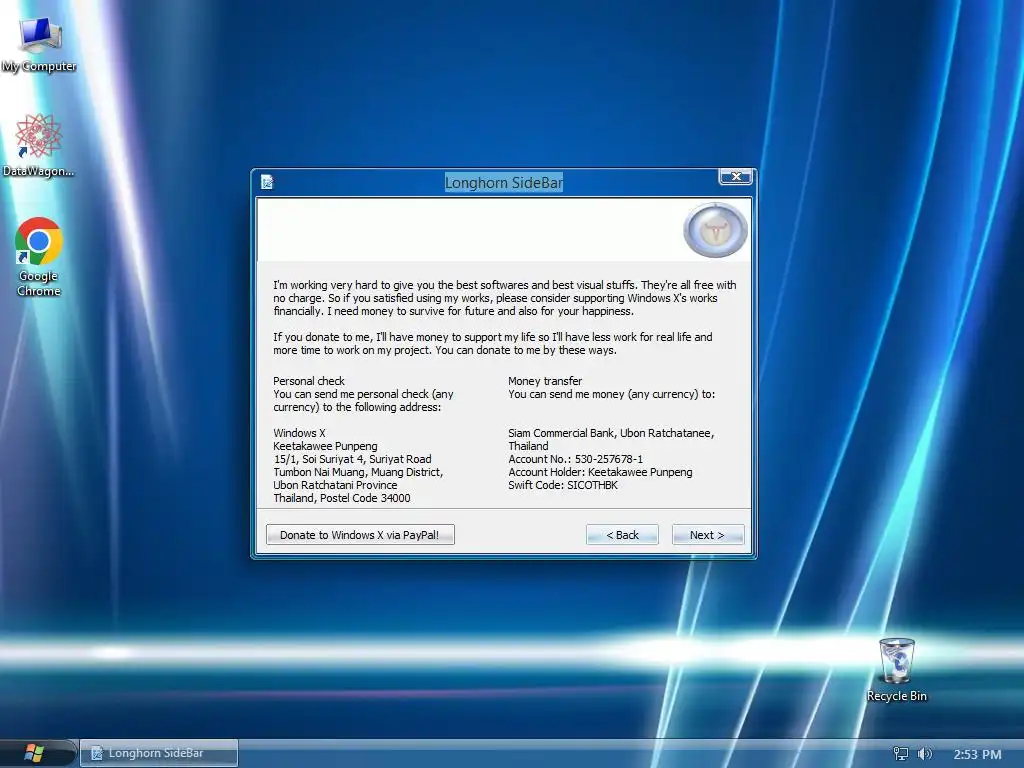This screenshot has width=1024, height=768.
Task: Click the volume speaker tray icon
Action: [x=924, y=754]
